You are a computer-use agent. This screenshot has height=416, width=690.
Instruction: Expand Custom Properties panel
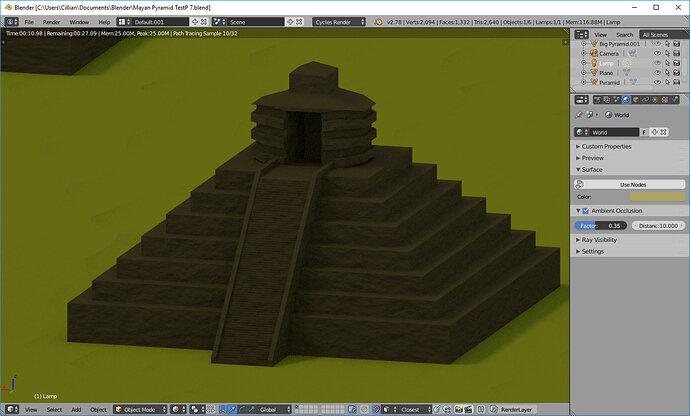[604, 146]
